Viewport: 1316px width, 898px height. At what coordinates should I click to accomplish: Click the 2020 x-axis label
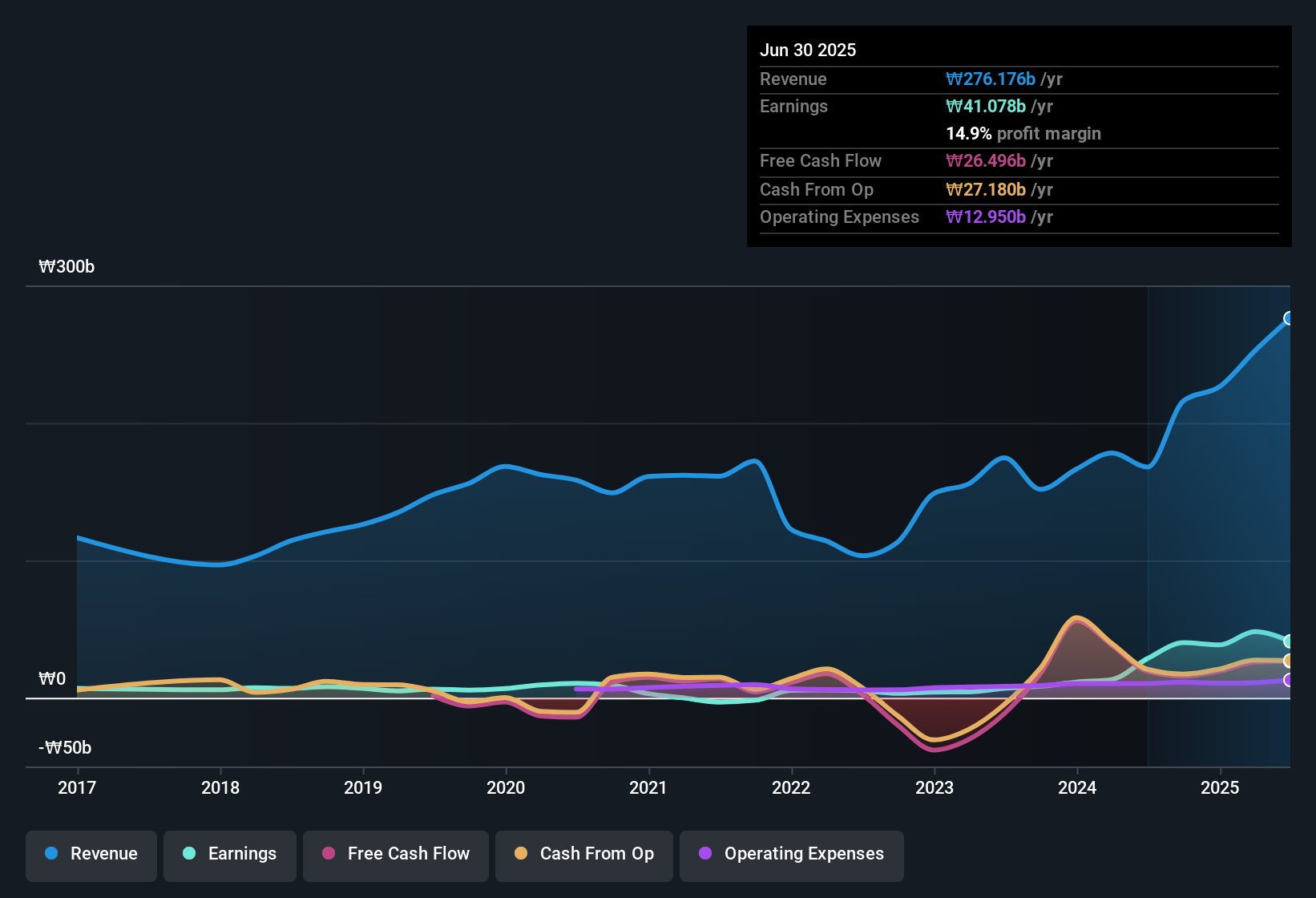(x=506, y=788)
